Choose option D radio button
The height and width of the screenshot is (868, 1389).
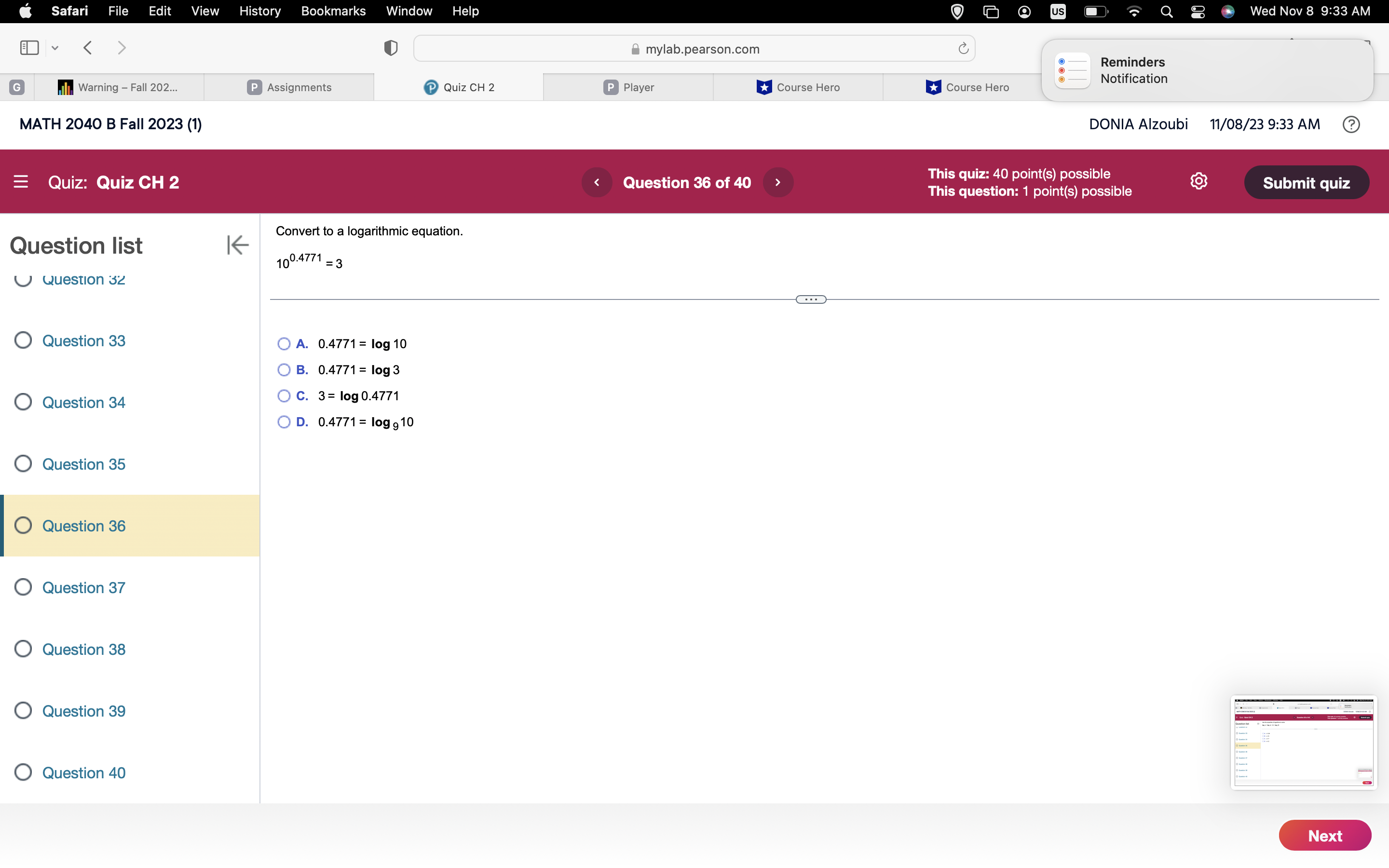[x=284, y=422]
